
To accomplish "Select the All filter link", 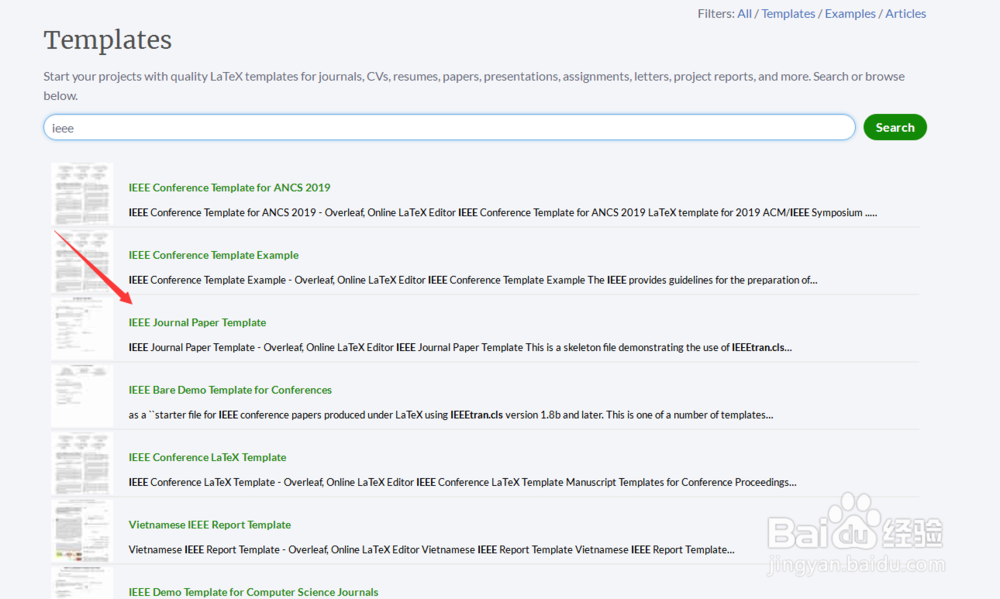I will pos(744,13).
